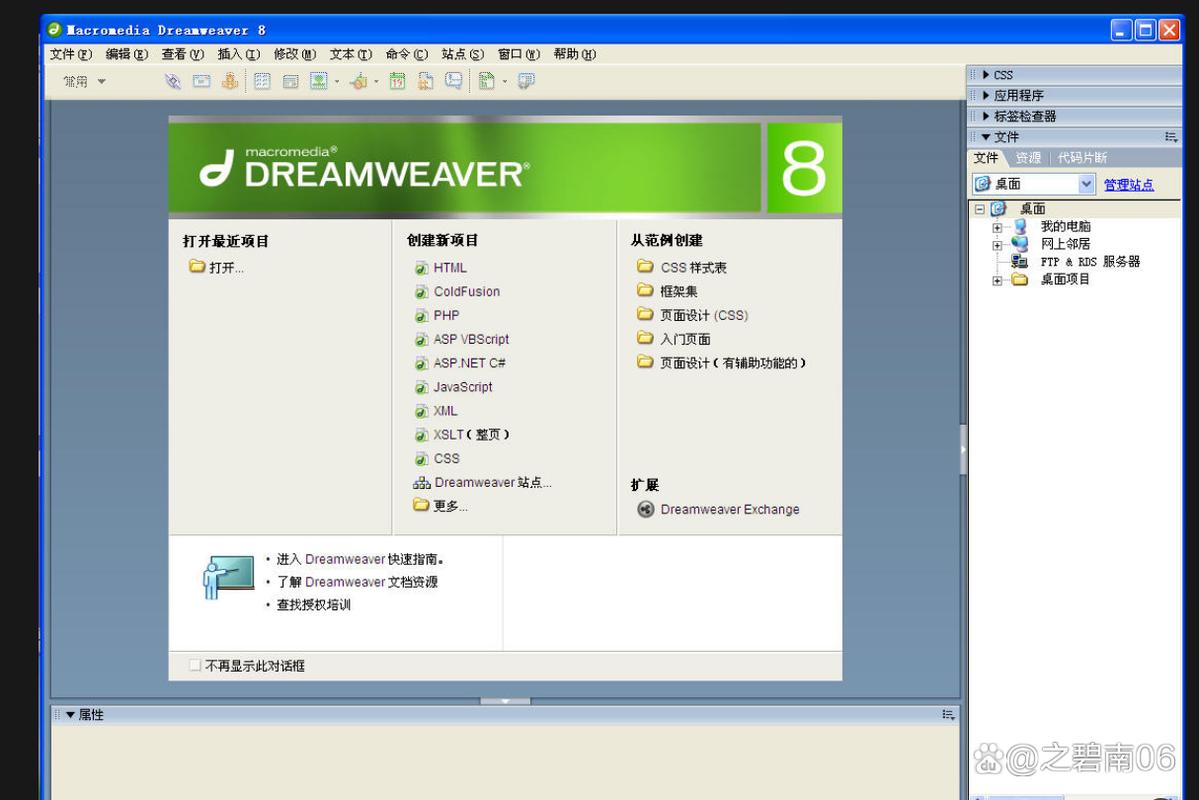Select the comment insert icon
The image size is (1199, 800).
click(450, 80)
